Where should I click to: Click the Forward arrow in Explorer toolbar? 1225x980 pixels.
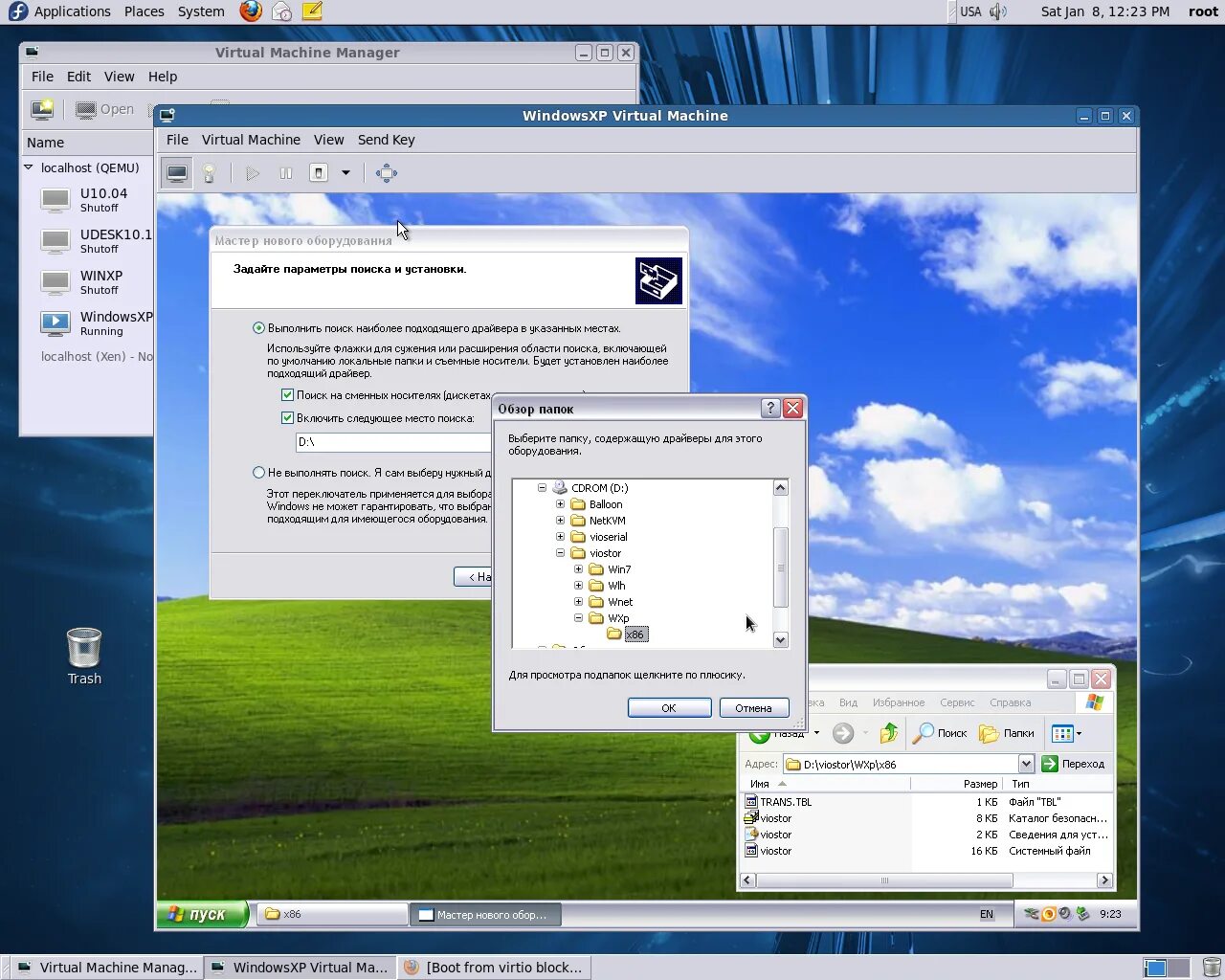tap(843, 733)
